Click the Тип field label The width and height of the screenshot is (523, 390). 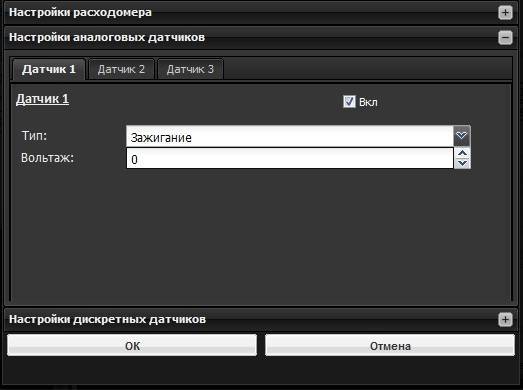[x=34, y=136]
